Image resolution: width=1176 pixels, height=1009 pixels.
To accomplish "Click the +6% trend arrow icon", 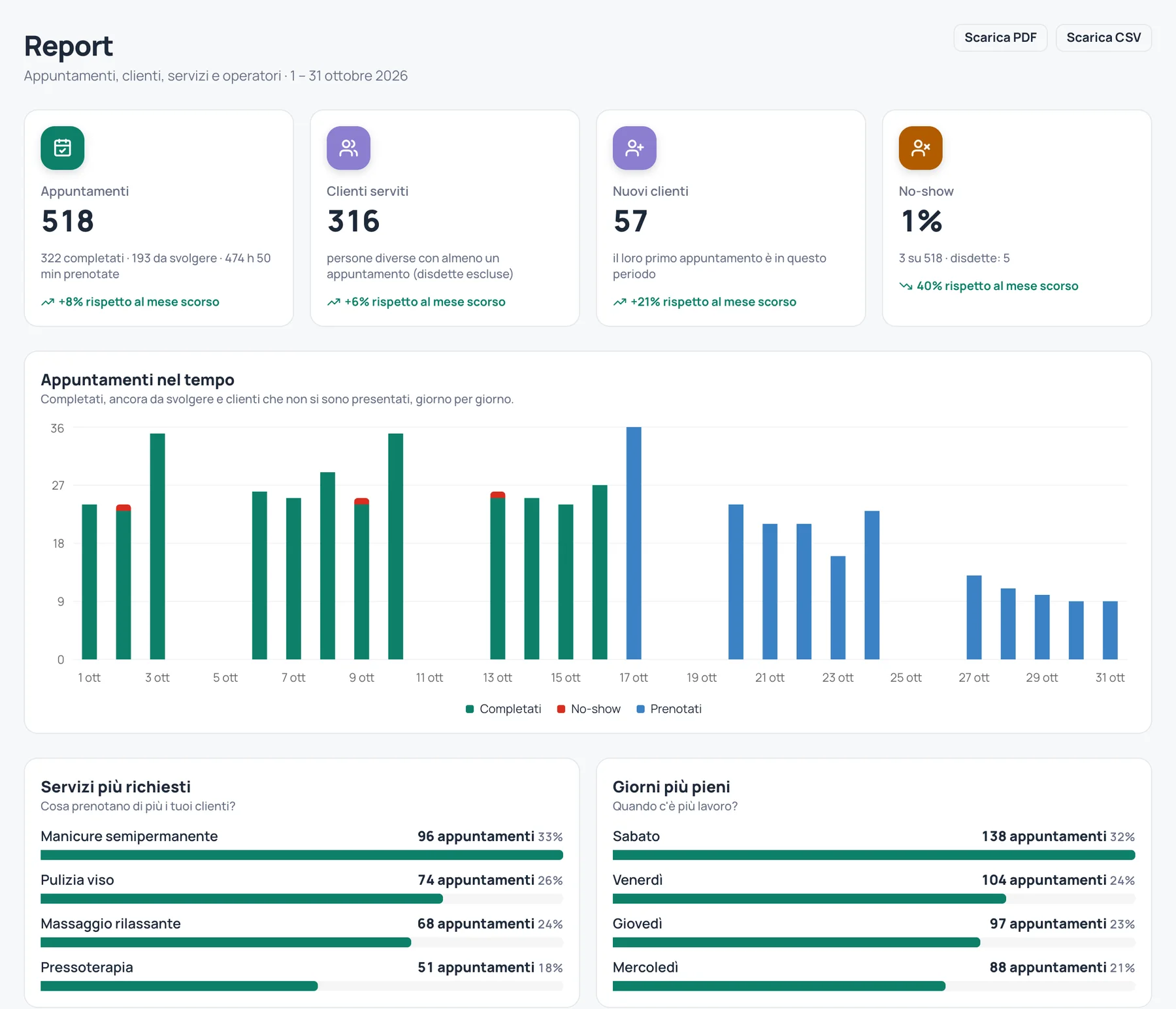I will pos(334,302).
